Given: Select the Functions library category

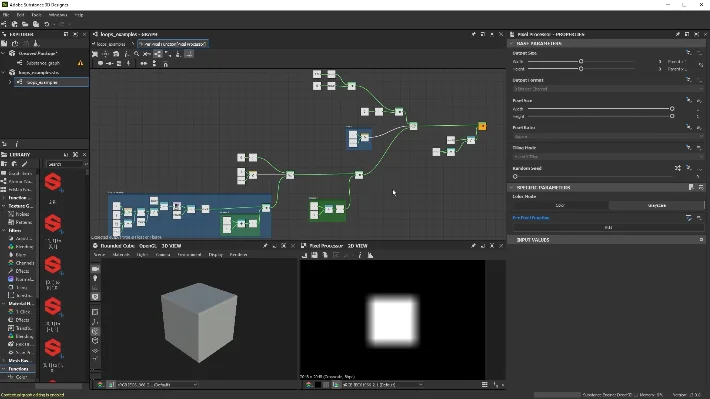Looking at the screenshot, I should (18, 369).
